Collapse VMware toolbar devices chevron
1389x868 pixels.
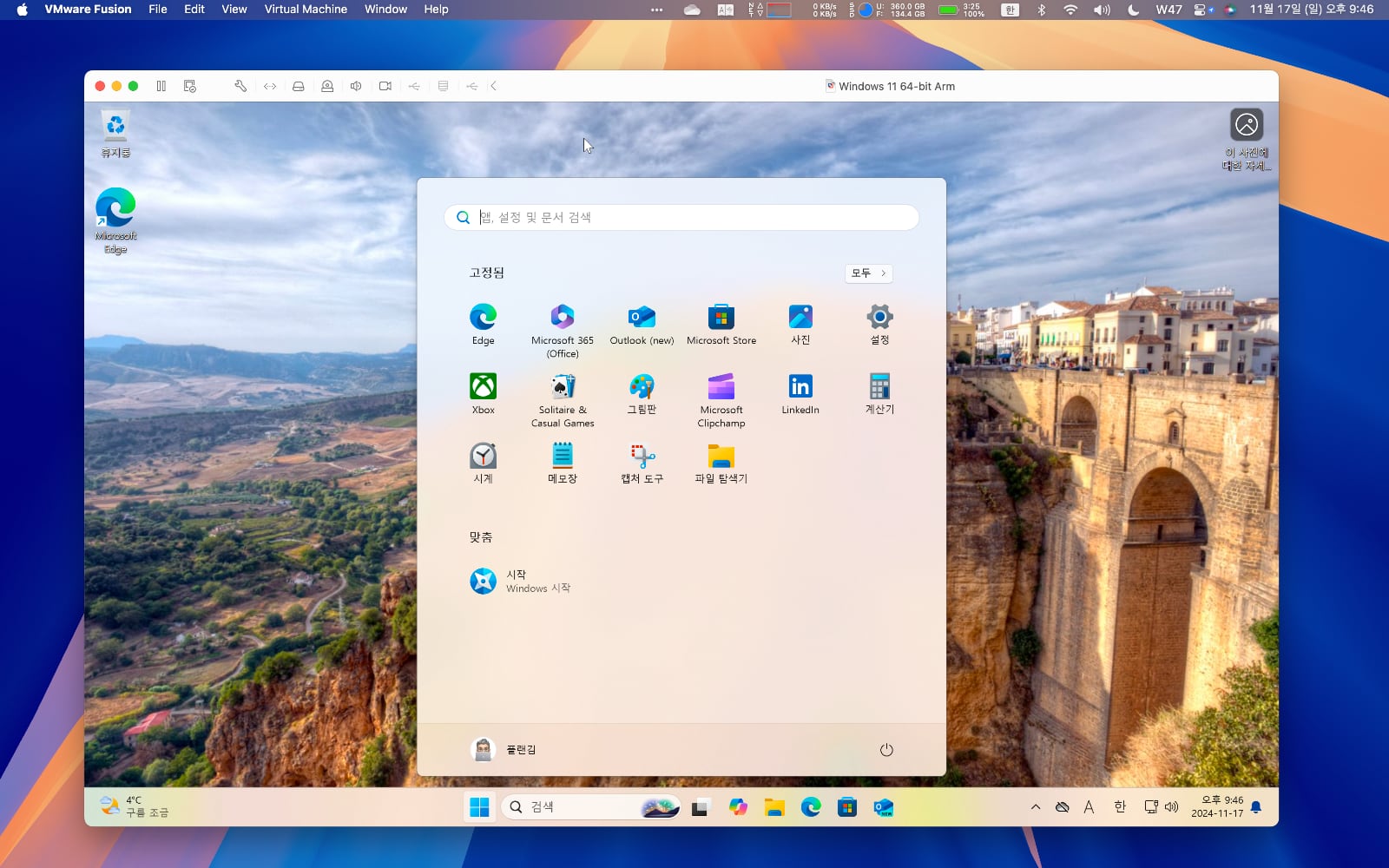pyautogui.click(x=493, y=86)
